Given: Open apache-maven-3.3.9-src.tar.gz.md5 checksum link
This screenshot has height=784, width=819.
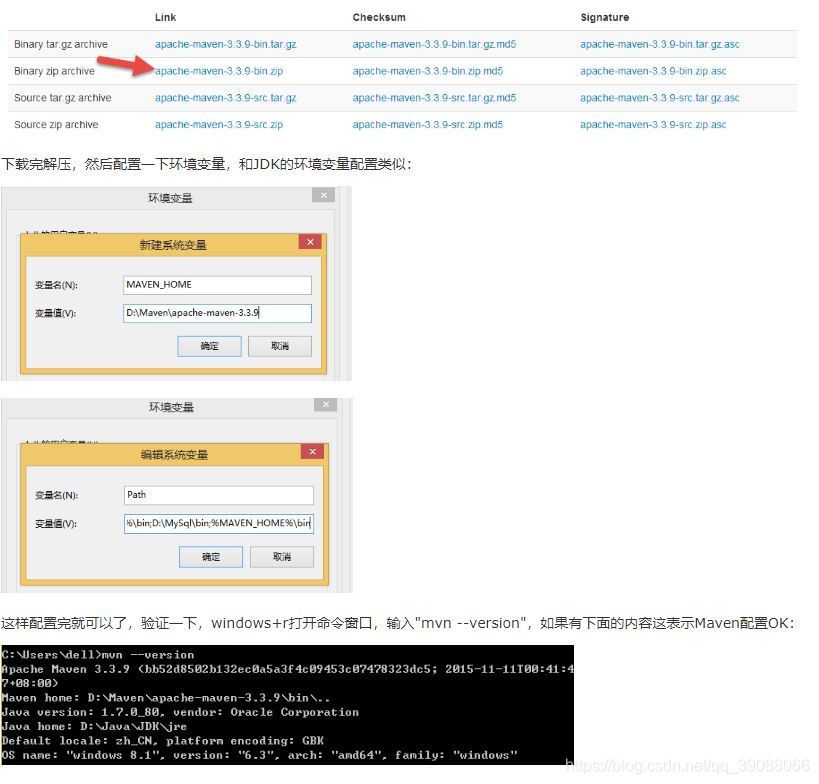Looking at the screenshot, I should tap(434, 98).
